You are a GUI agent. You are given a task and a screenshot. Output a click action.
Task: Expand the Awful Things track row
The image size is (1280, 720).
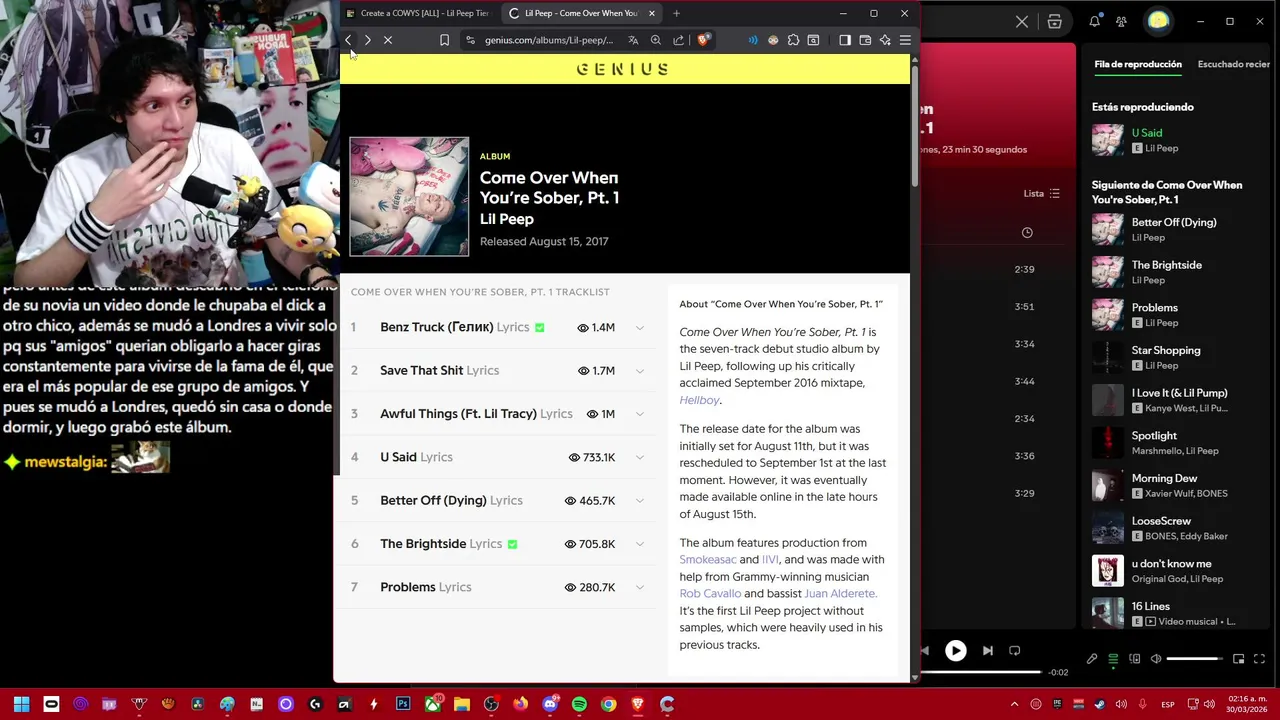tap(640, 414)
